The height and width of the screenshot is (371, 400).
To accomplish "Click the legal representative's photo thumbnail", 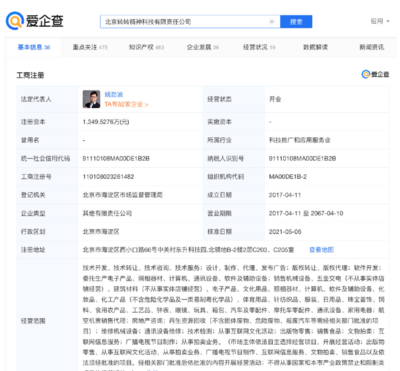I will tap(91, 99).
